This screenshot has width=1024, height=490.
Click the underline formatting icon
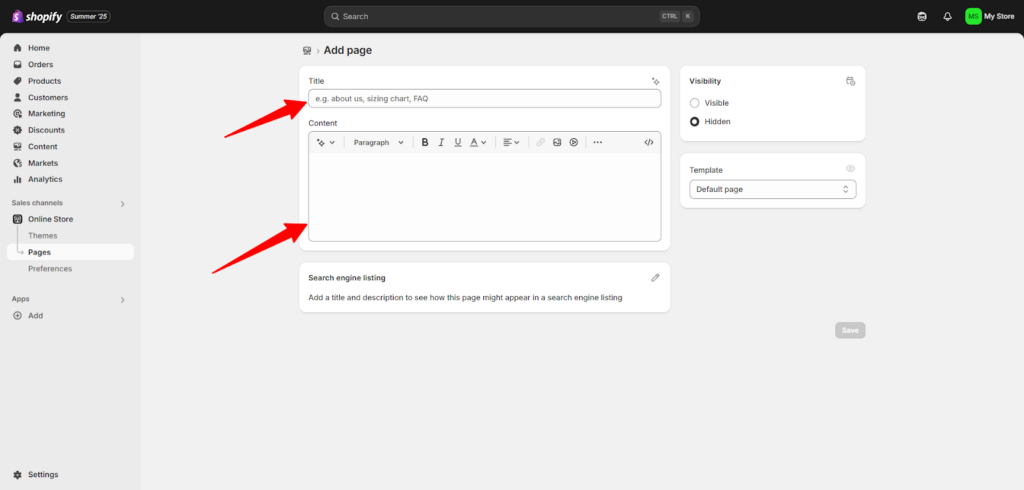(x=458, y=143)
